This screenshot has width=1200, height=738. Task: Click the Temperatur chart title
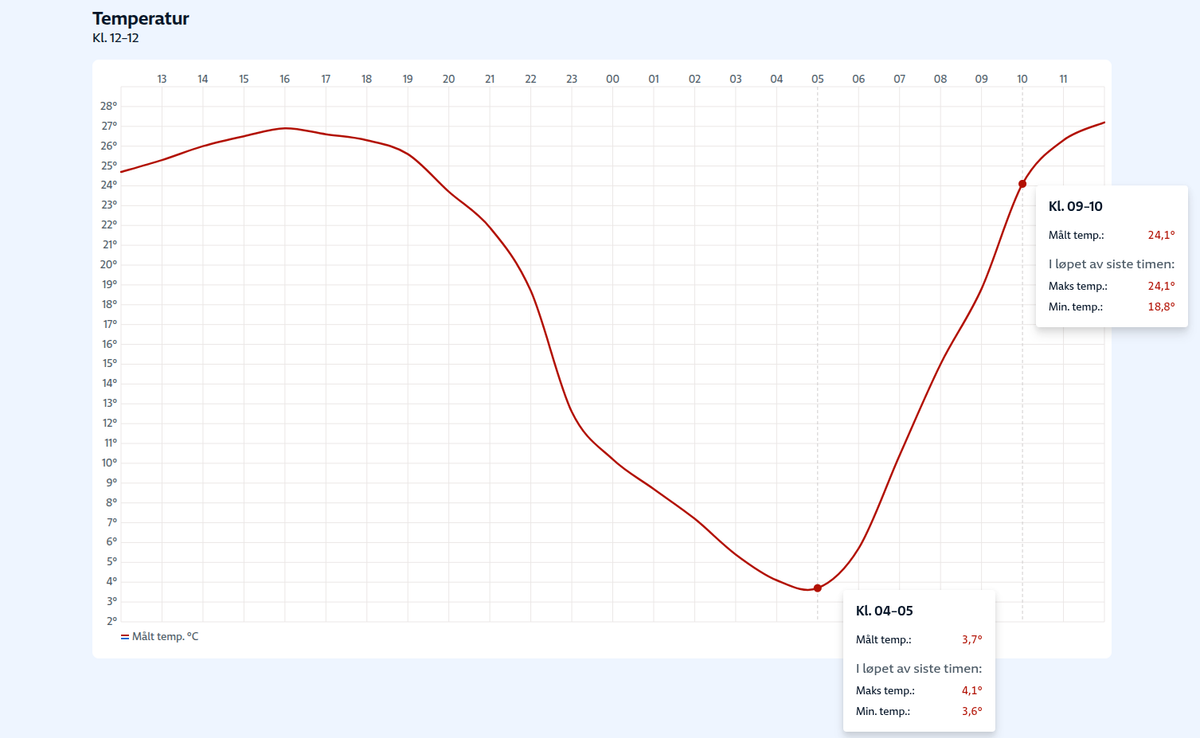tap(141, 19)
